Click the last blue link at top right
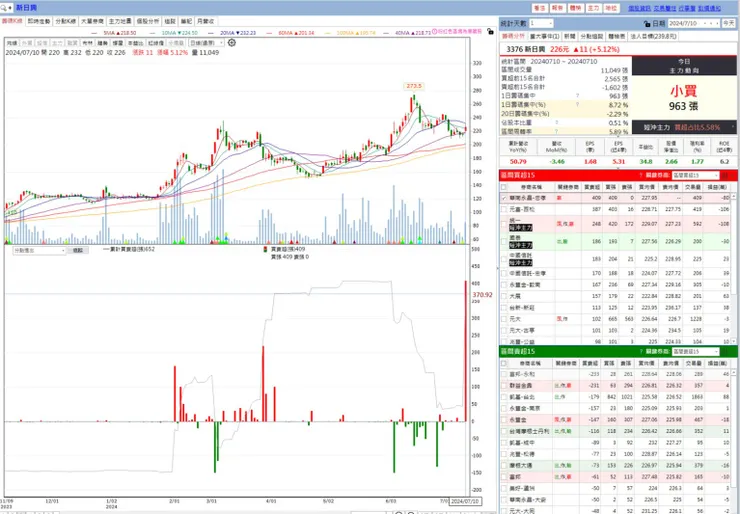This screenshot has height=514, width=740. click(709, 8)
